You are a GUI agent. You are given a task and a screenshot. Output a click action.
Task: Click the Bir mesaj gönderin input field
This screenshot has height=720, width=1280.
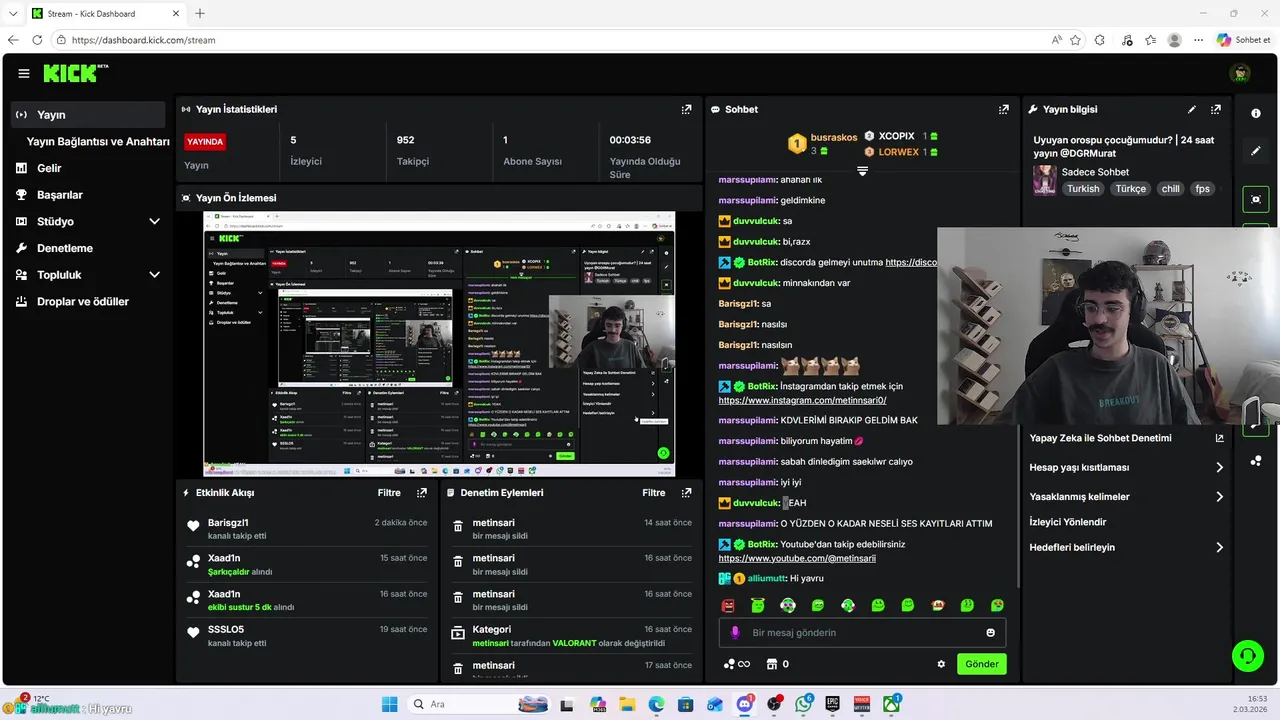[x=862, y=632]
